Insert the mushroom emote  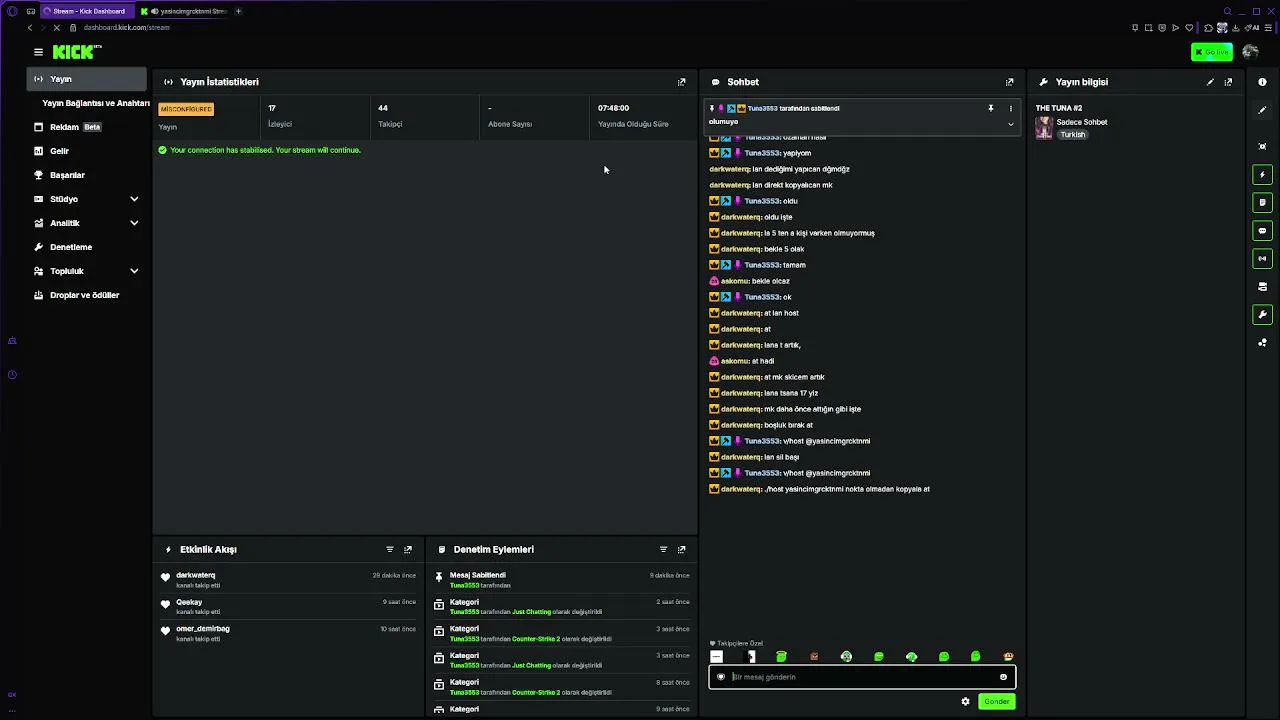click(1008, 657)
